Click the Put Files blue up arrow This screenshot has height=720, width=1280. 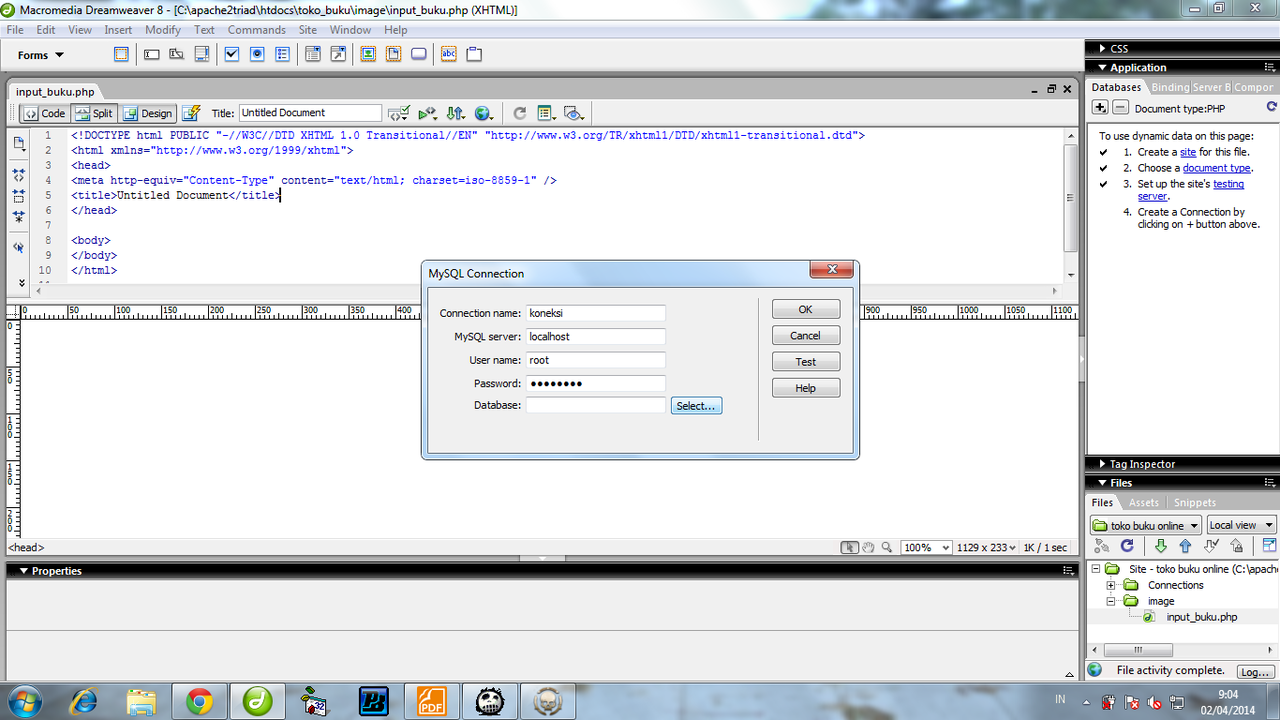pos(1185,546)
